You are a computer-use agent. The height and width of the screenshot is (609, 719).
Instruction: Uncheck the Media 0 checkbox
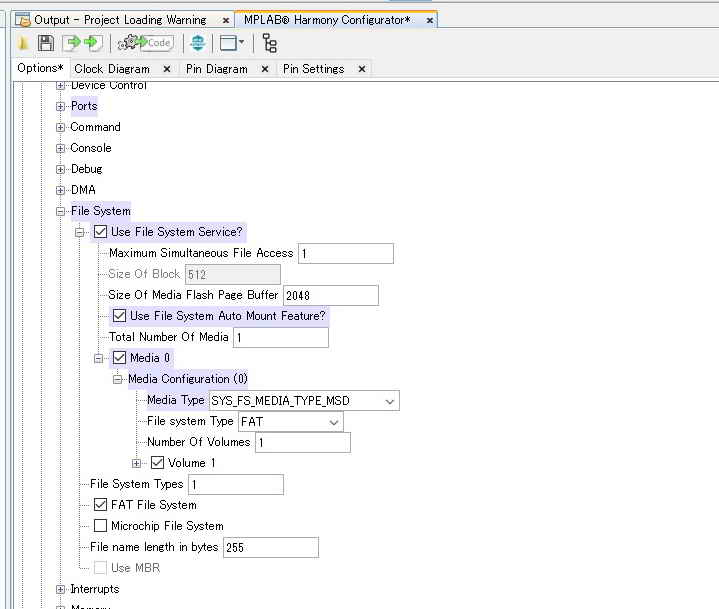[119, 358]
